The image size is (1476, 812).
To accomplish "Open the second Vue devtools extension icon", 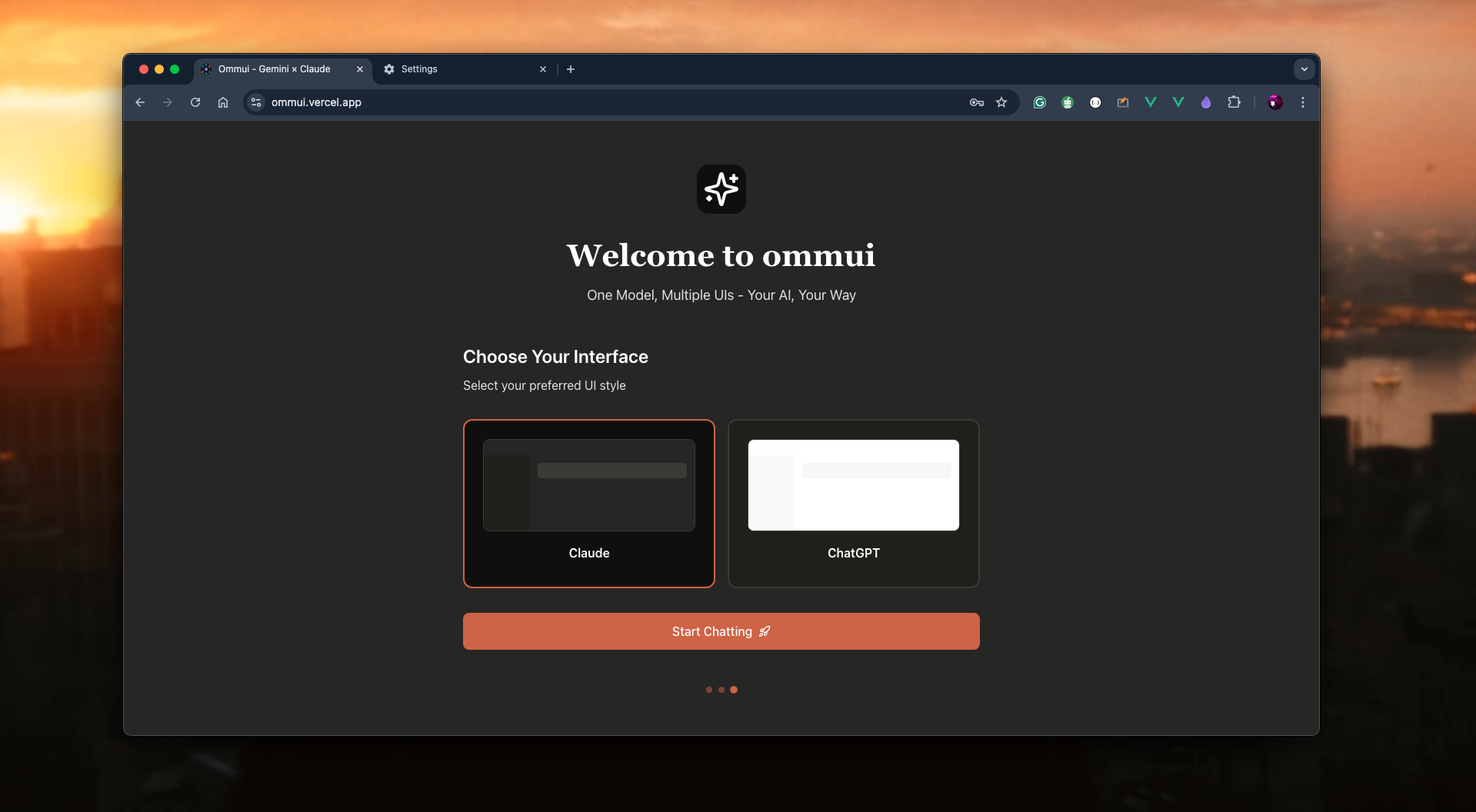I will 1178,102.
